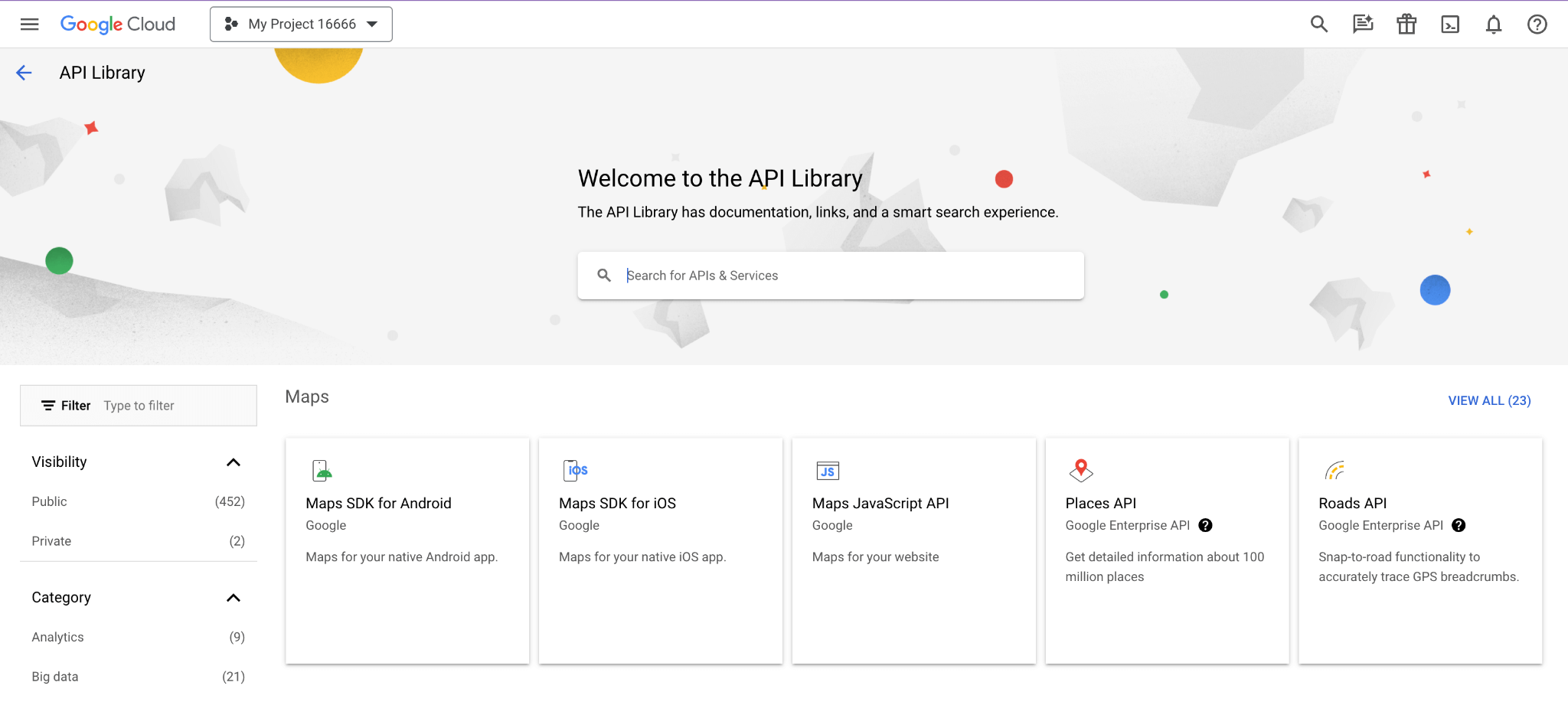
Task: Open the notifications bell
Action: coord(1494,24)
